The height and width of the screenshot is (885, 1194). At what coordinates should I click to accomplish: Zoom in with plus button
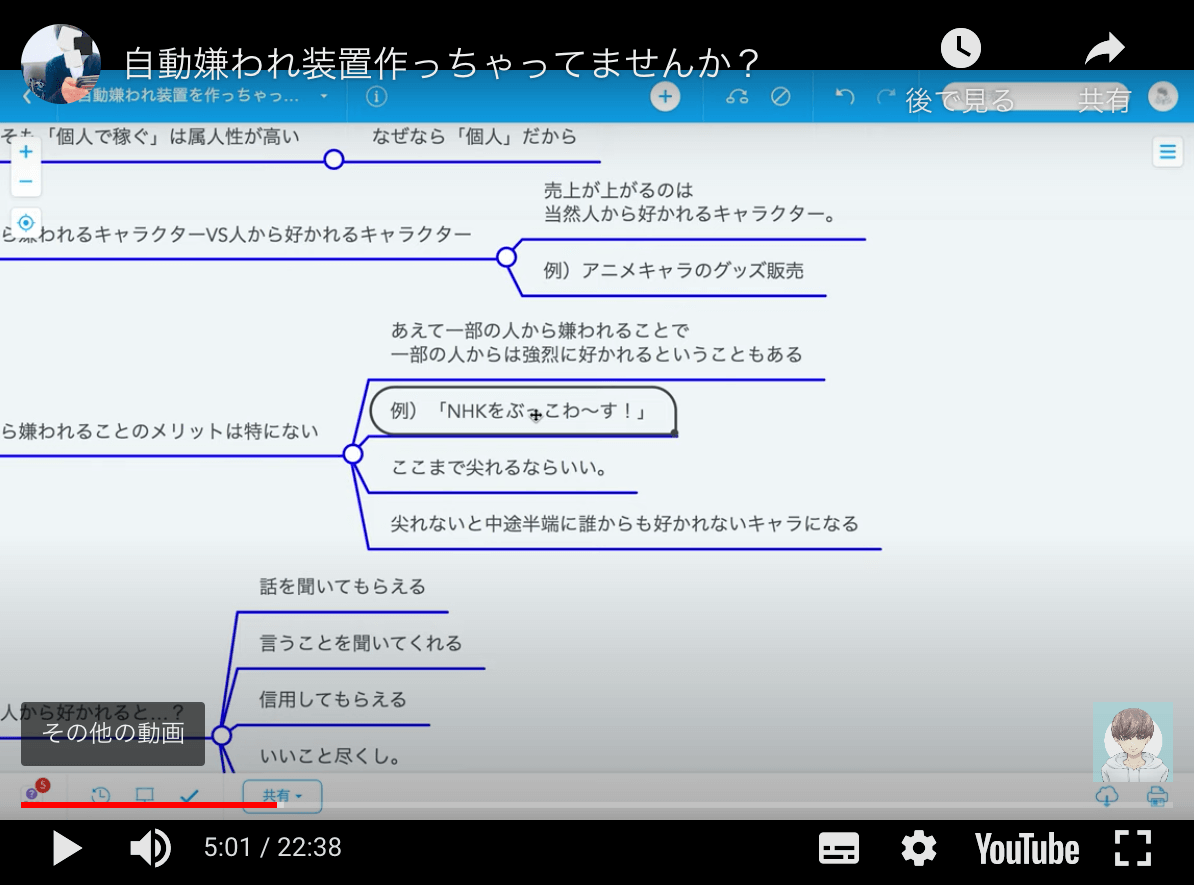(26, 152)
